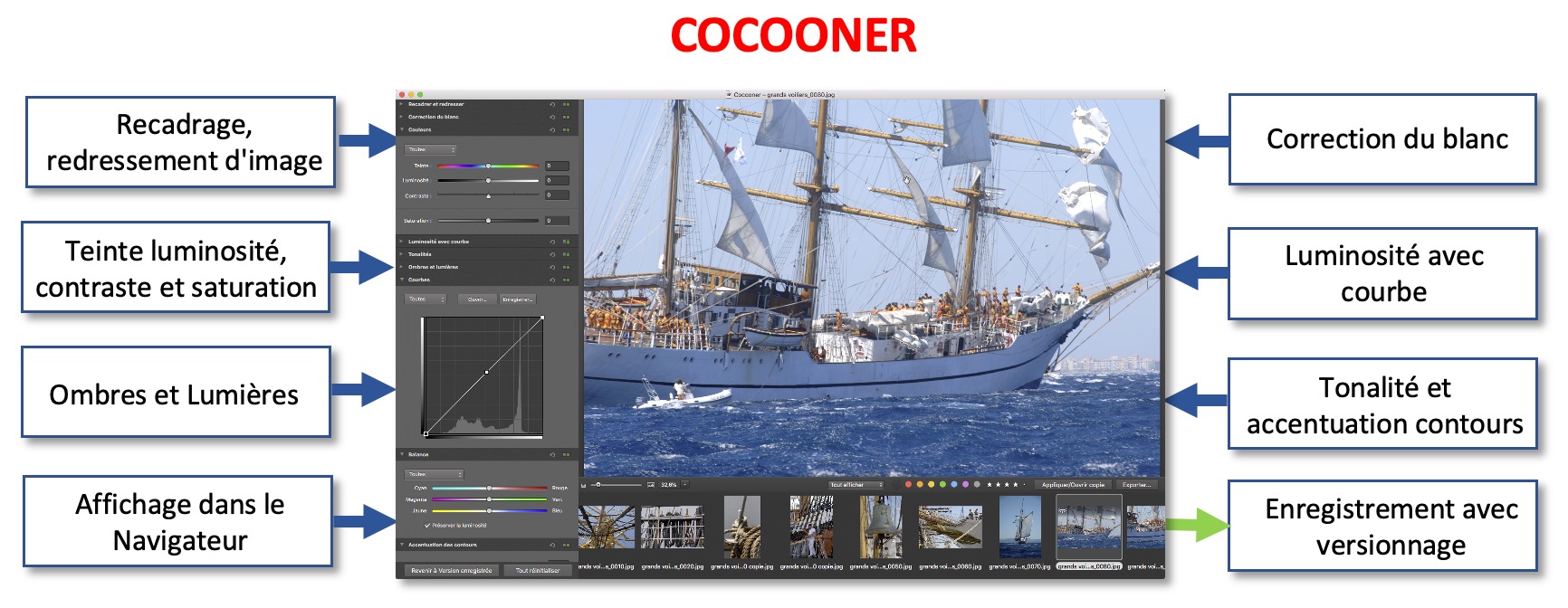Collapse the Courbes section

click(x=401, y=280)
